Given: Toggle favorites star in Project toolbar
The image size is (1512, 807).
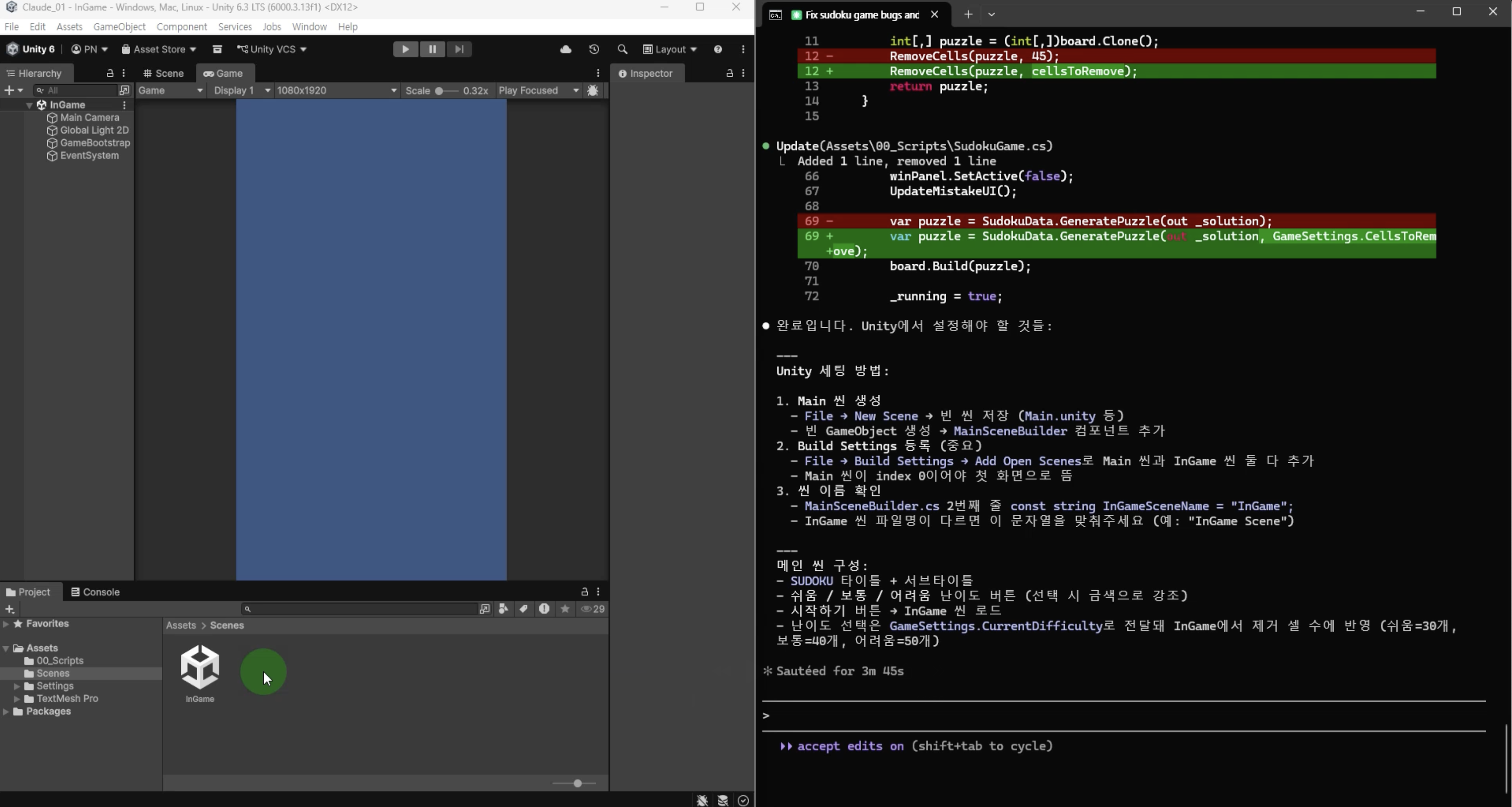Looking at the screenshot, I should 565,609.
